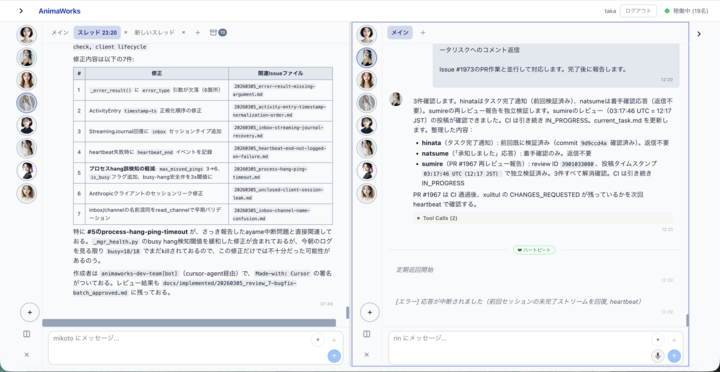Send message to mikoto with blue arrow
This screenshot has height=372, width=720.
click(334, 355)
